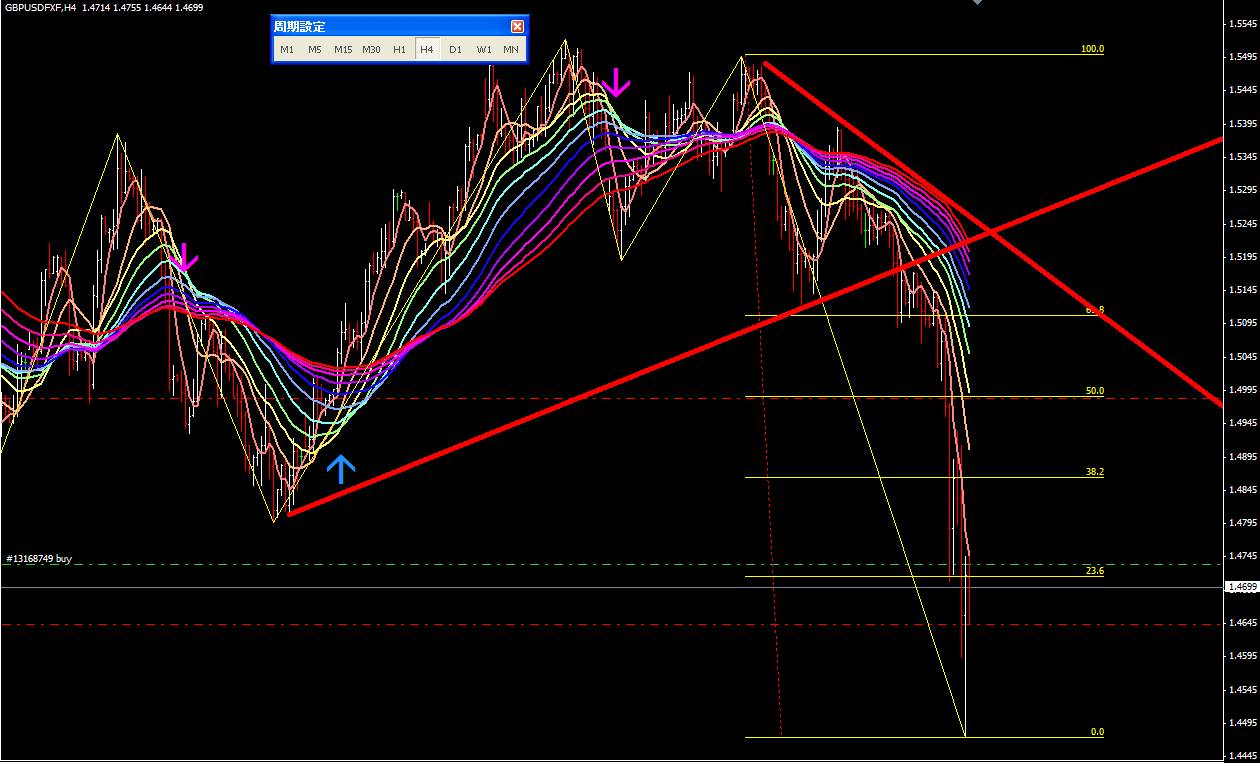Click the current price tag 1.4699
The image size is (1260, 763).
(1241, 587)
